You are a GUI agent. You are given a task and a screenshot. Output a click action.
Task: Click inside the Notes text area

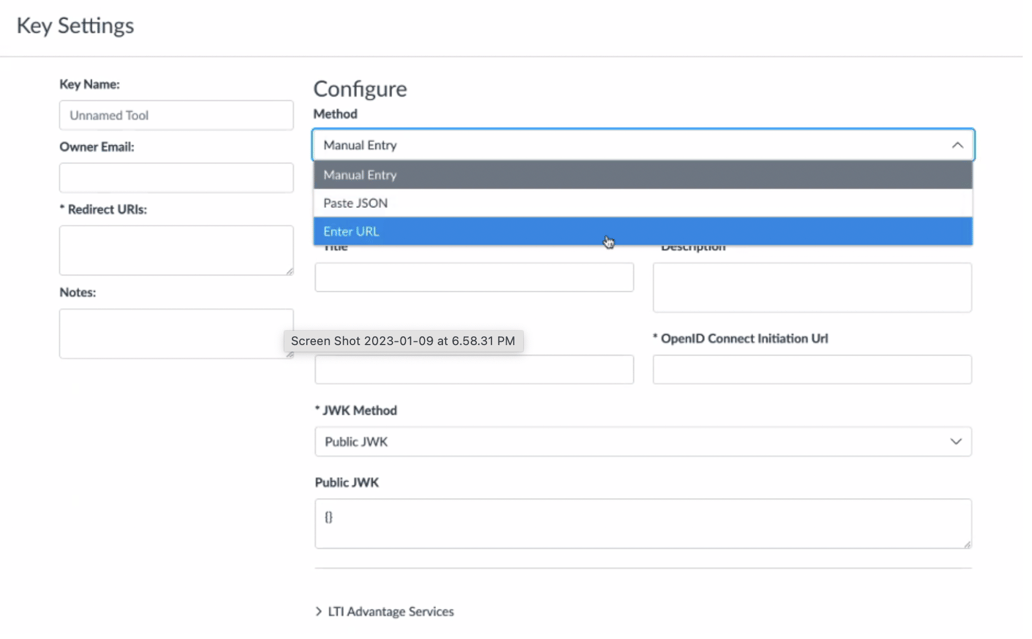(x=176, y=333)
